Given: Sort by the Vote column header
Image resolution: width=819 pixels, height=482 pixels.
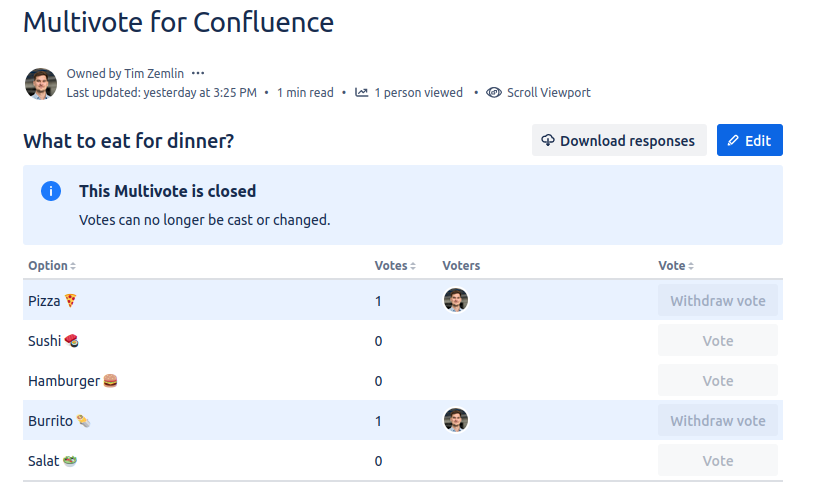Looking at the screenshot, I should (676, 266).
